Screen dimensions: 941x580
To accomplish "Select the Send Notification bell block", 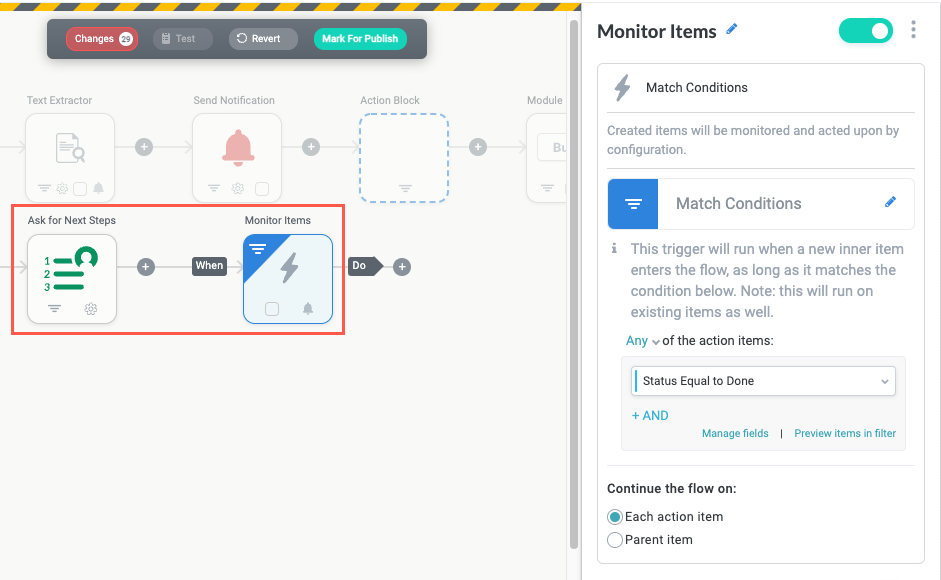I will (x=237, y=148).
